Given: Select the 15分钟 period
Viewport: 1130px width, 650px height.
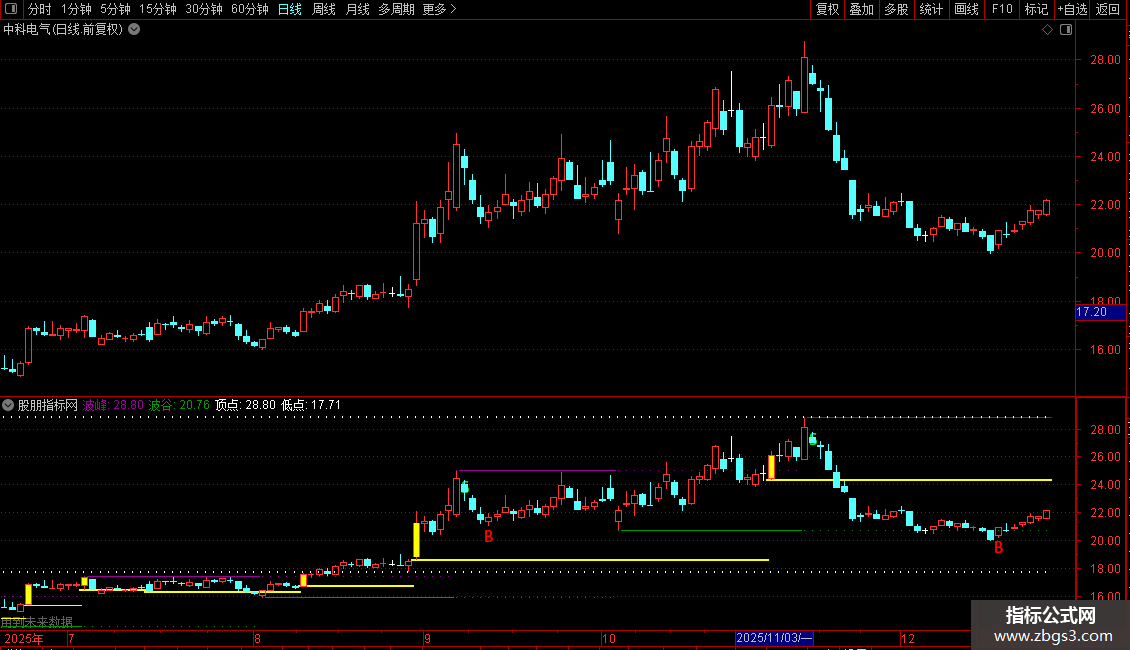Looking at the screenshot, I should coord(157,9).
